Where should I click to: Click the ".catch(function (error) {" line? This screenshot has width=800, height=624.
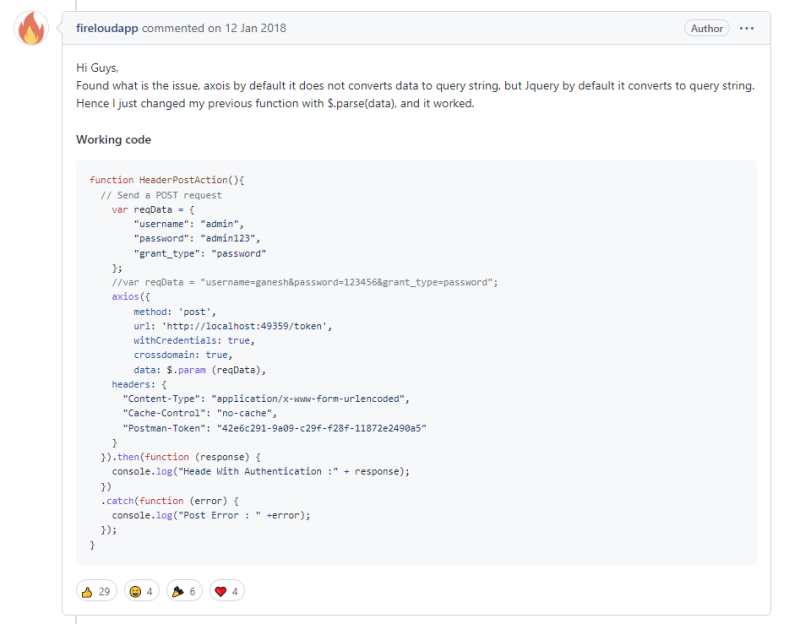coord(169,501)
